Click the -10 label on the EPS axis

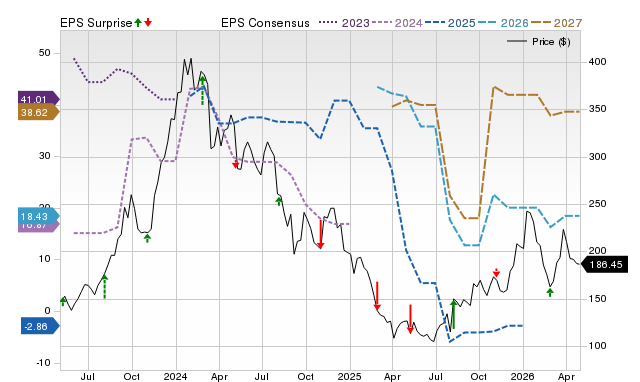click(x=43, y=363)
